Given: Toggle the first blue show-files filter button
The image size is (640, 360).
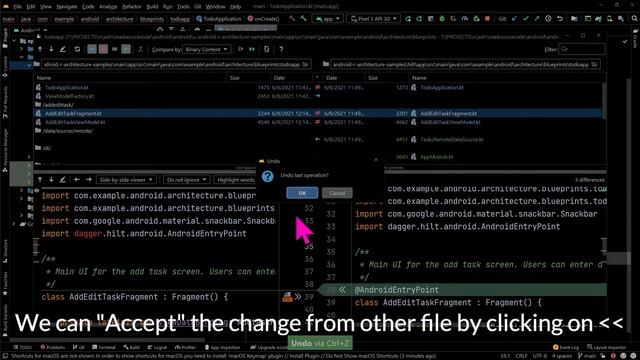Looking at the screenshot, I should coord(92,49).
